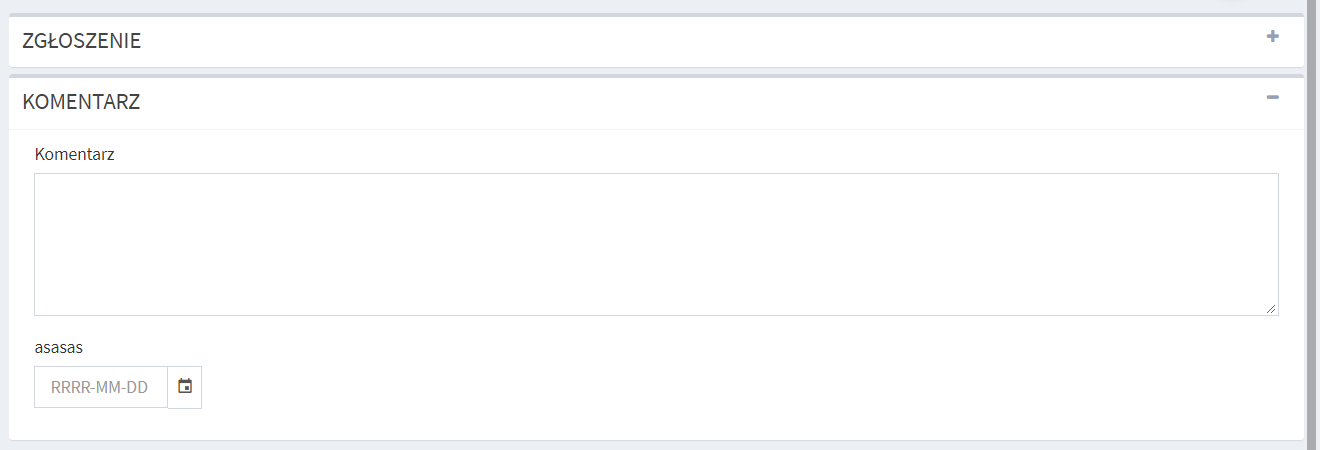
Task: Click the textarea resize grip corner
Action: (x=1271, y=309)
